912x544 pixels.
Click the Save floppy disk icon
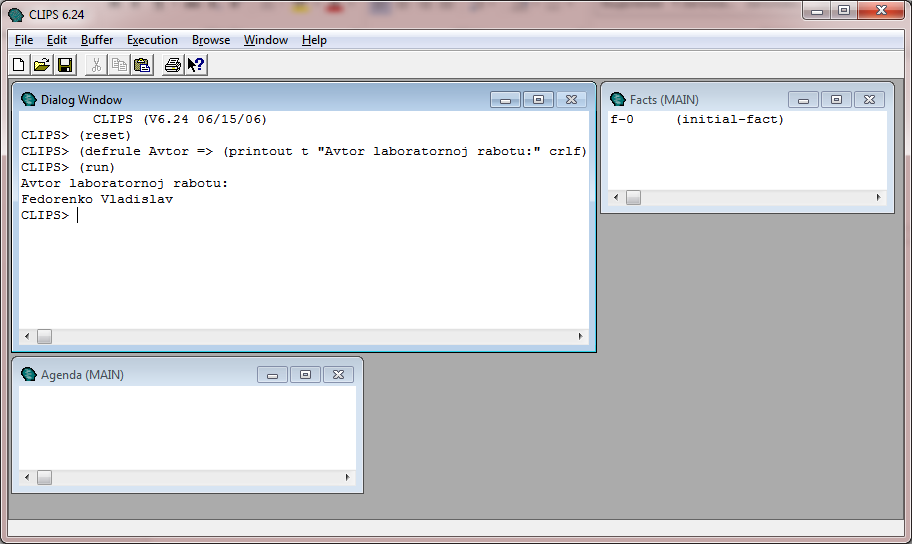[x=65, y=65]
